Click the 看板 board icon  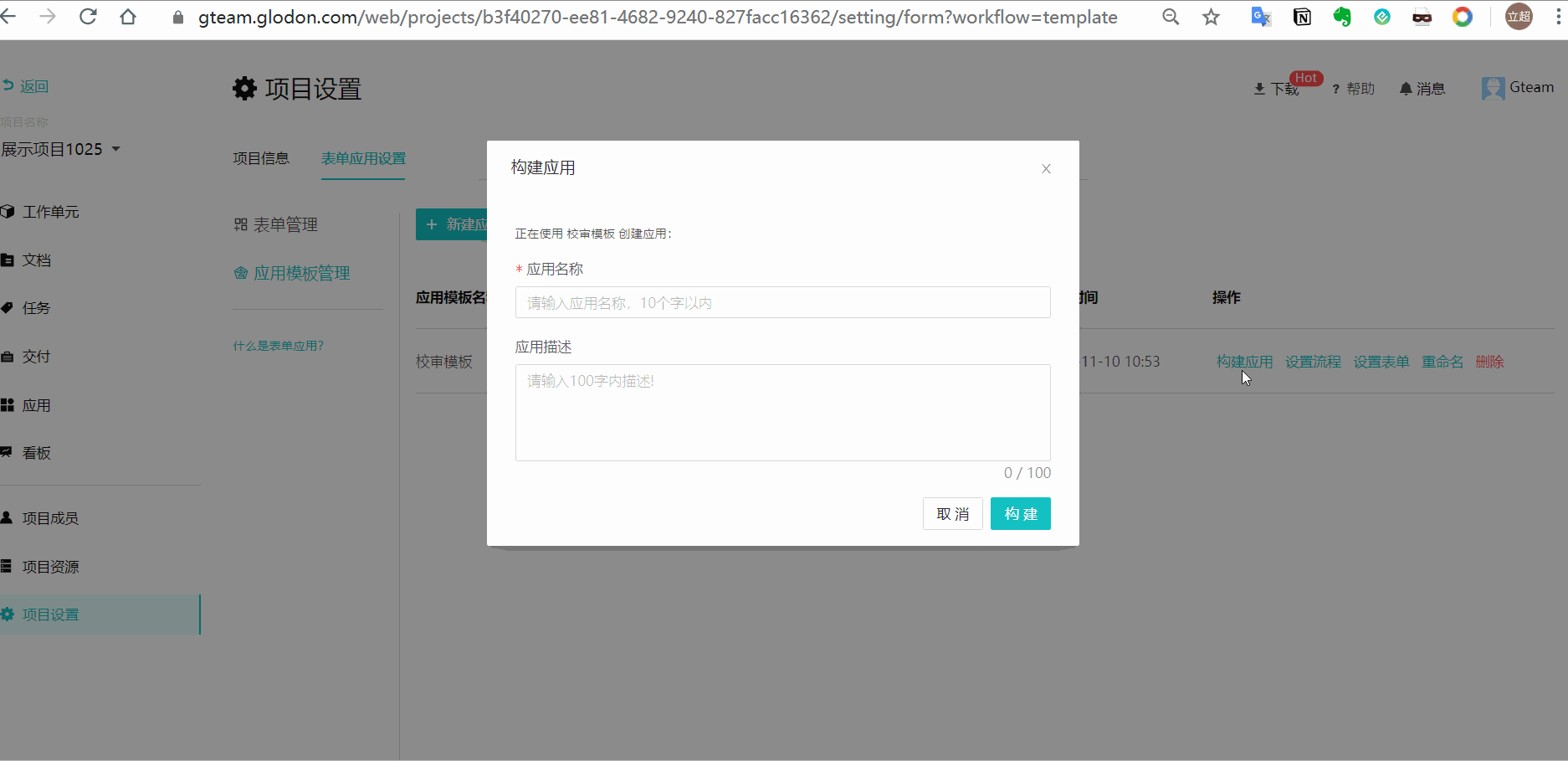pos(7,452)
